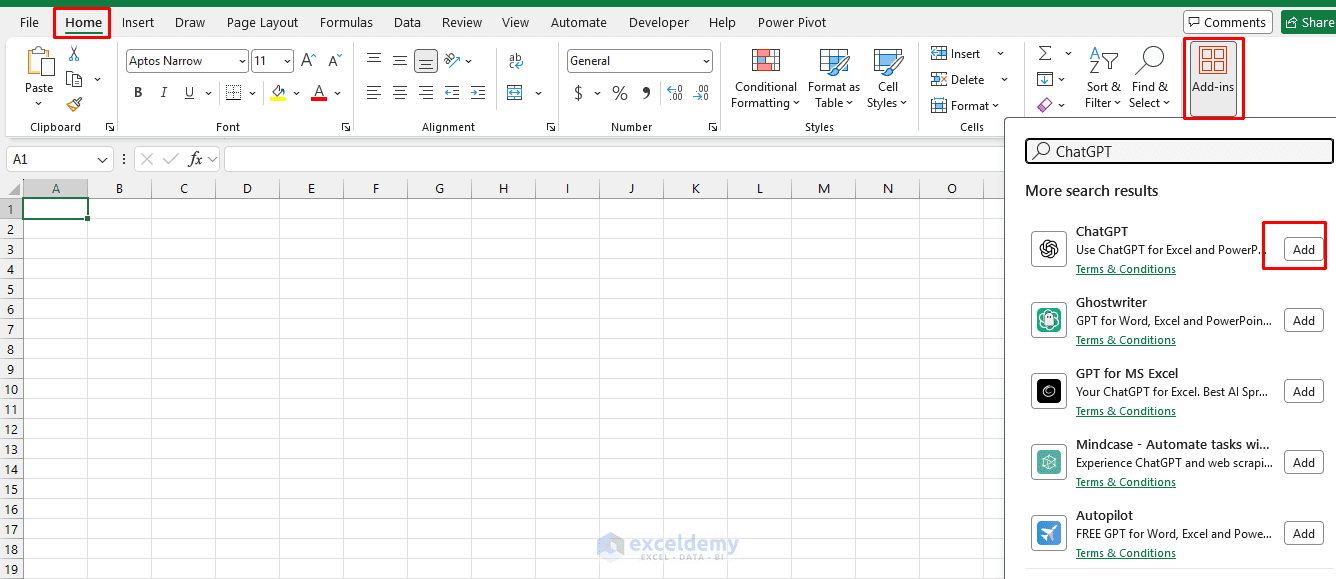Switch to the Page Layout tab

point(262,22)
